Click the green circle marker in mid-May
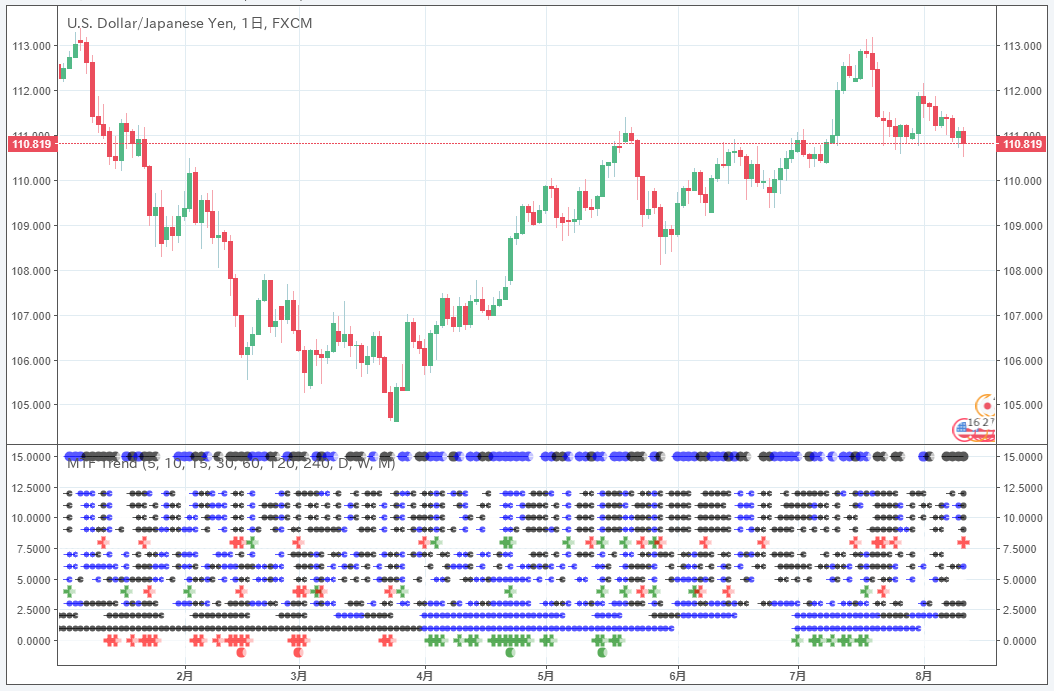The image size is (1054, 691). pos(601,653)
